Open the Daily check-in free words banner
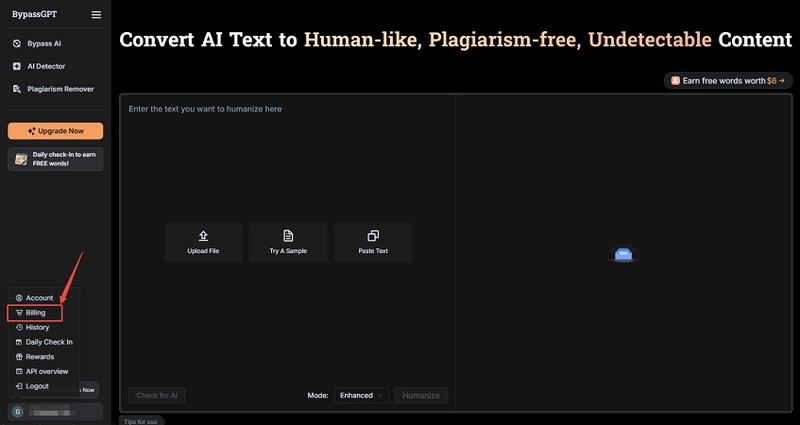Image resolution: width=800 pixels, height=425 pixels. point(55,159)
